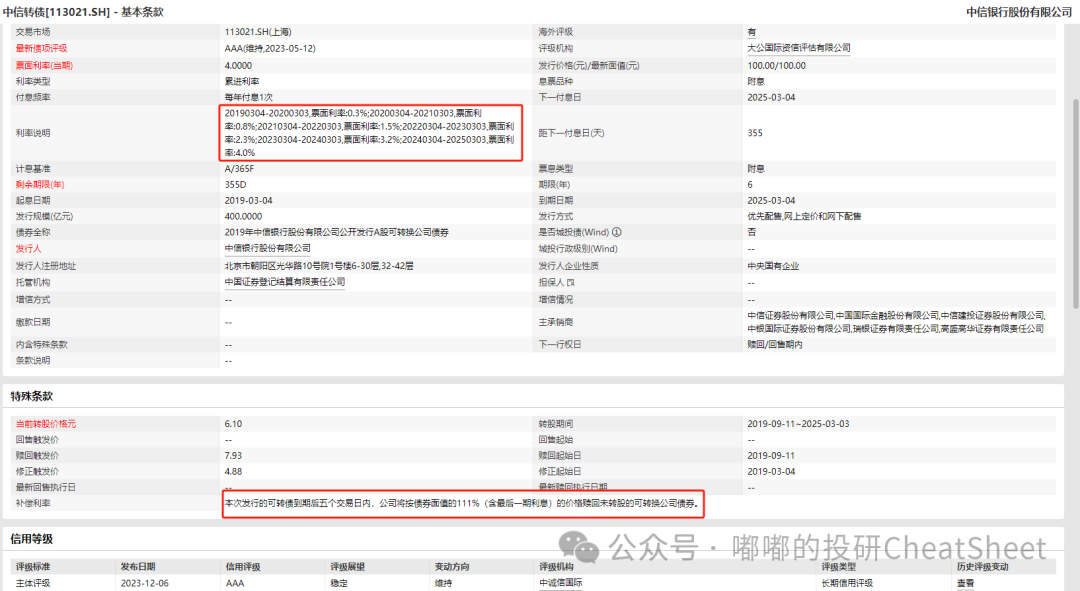Click column header 发布日期
The image size is (1080, 591).
[x=138, y=567]
